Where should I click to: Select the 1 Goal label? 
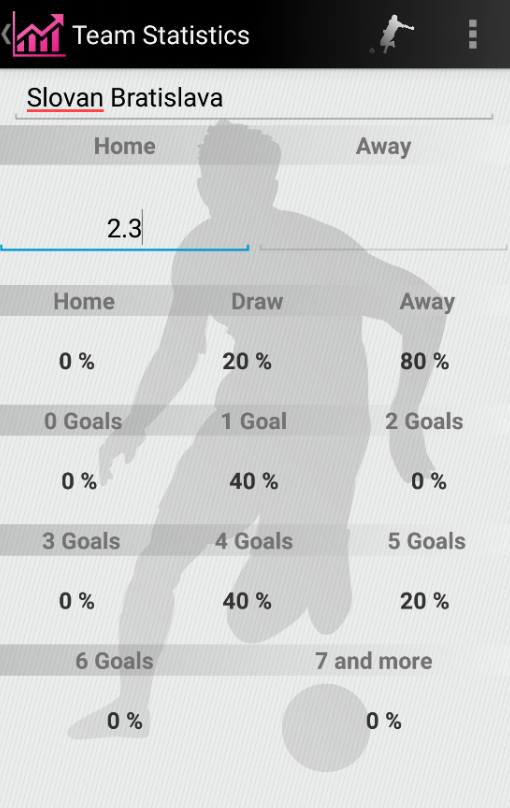click(x=254, y=421)
